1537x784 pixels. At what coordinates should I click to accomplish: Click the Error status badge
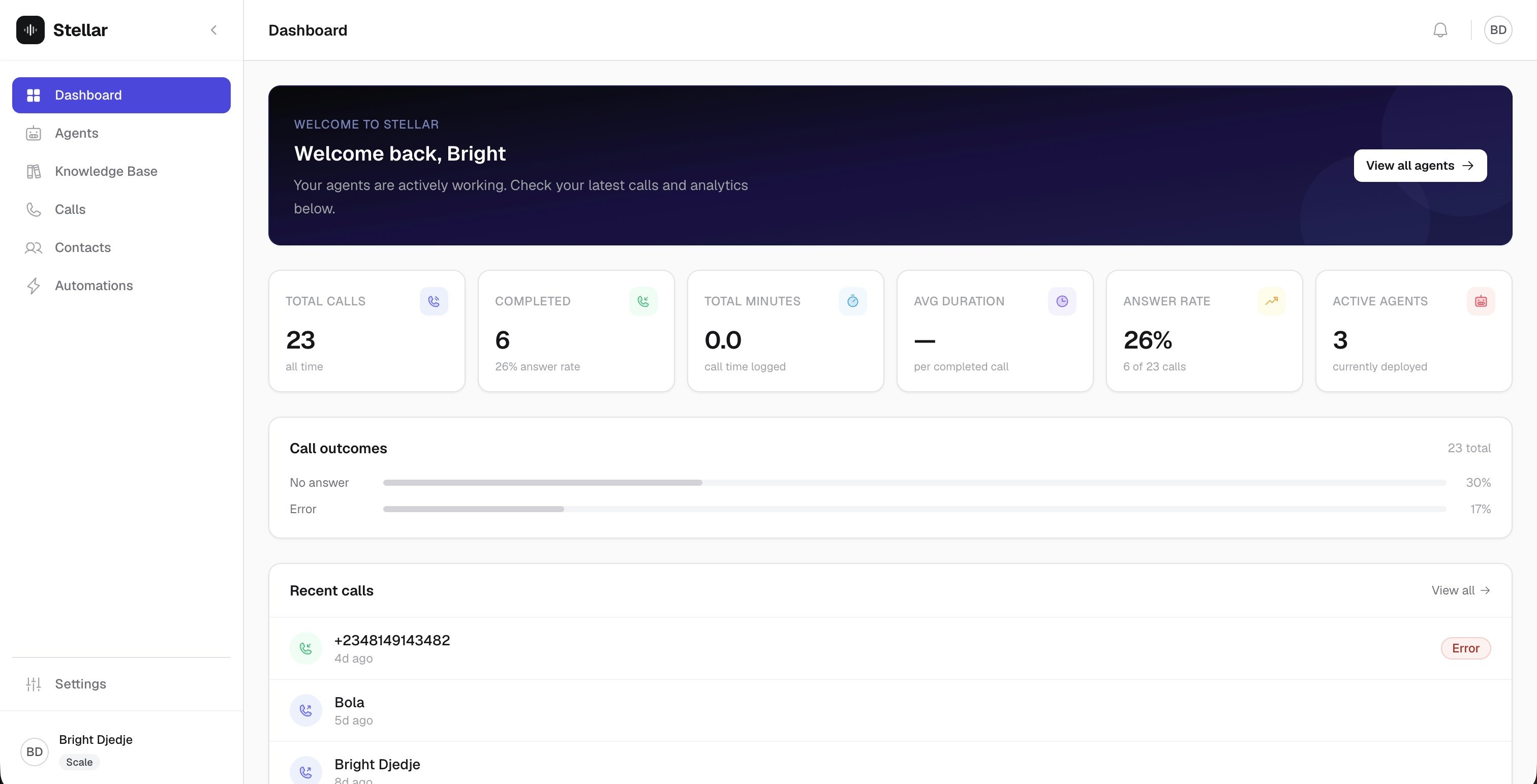[1465, 648]
